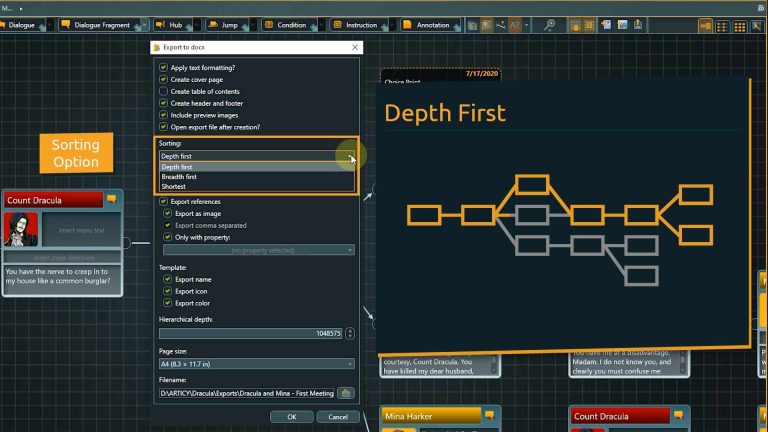Toggle the grid visibility eye icon
This screenshot has width=768, height=432.
coord(575,25)
